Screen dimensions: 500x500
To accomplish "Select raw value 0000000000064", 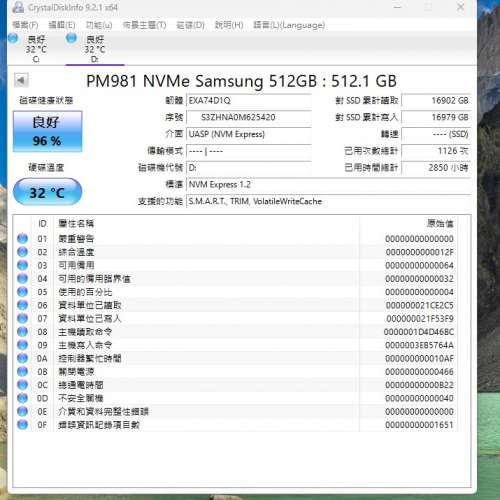I will pyautogui.click(x=419, y=266).
